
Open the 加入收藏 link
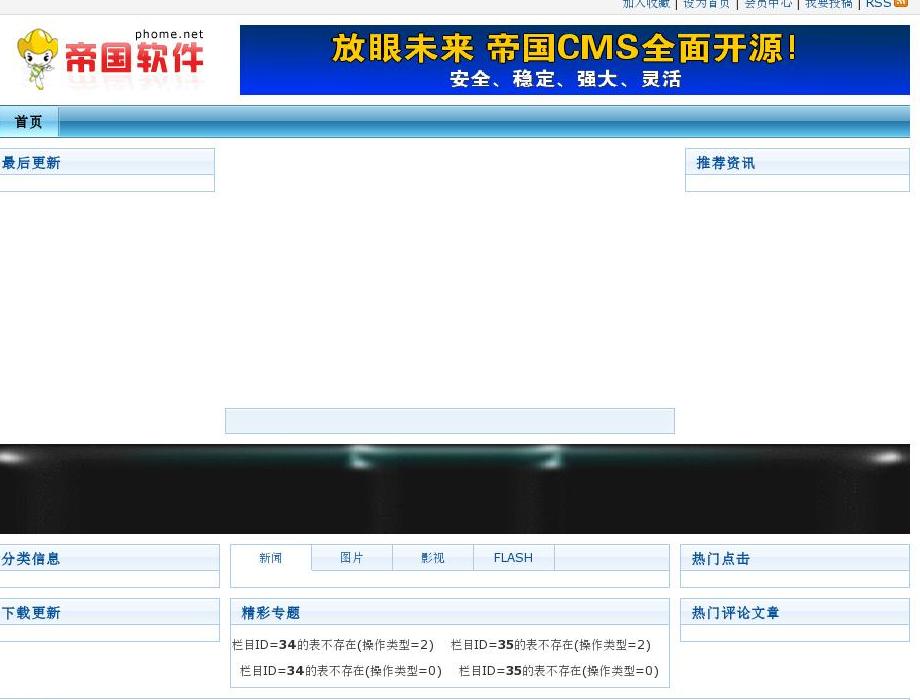(646, 3)
